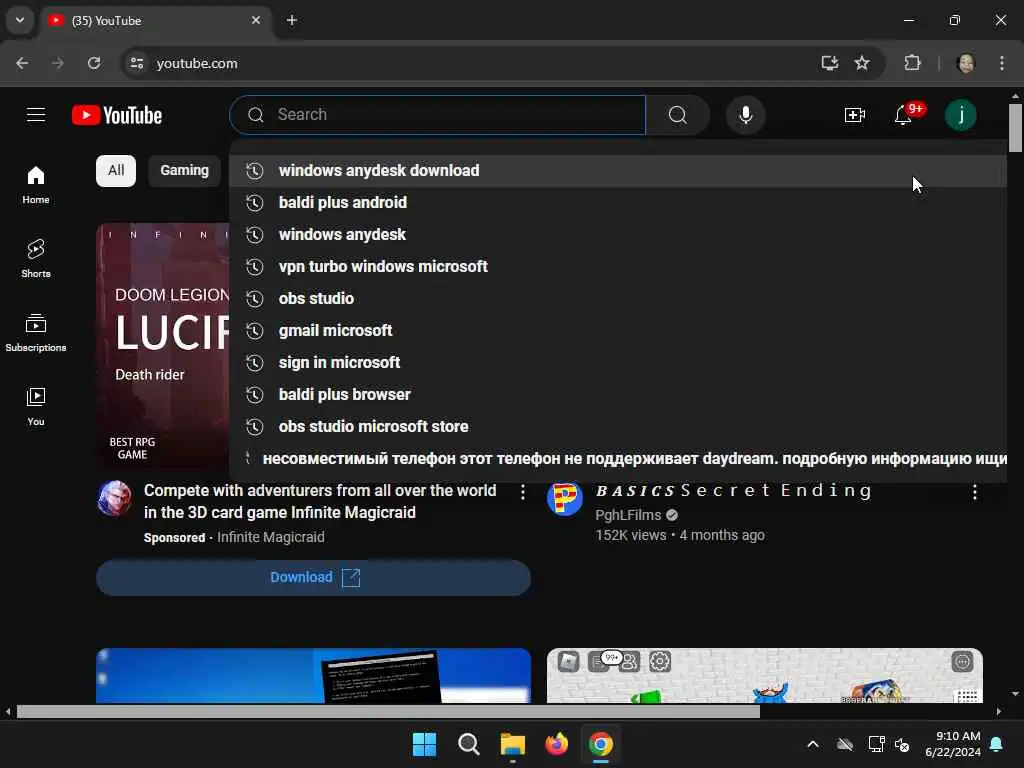The height and width of the screenshot is (768, 1024).
Task: Open the brick-wall game video thumbnail
Action: (x=764, y=675)
